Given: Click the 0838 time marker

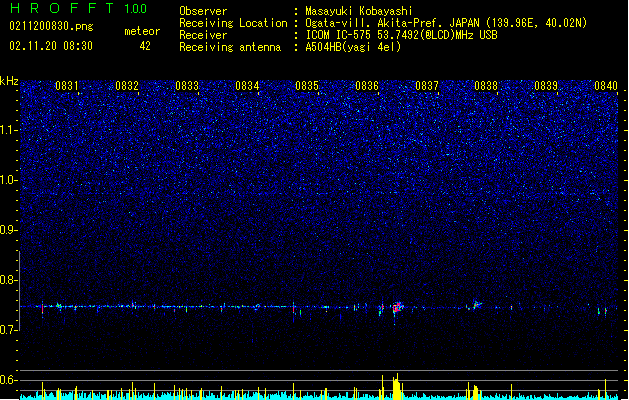Looking at the screenshot, I should coord(486,86).
